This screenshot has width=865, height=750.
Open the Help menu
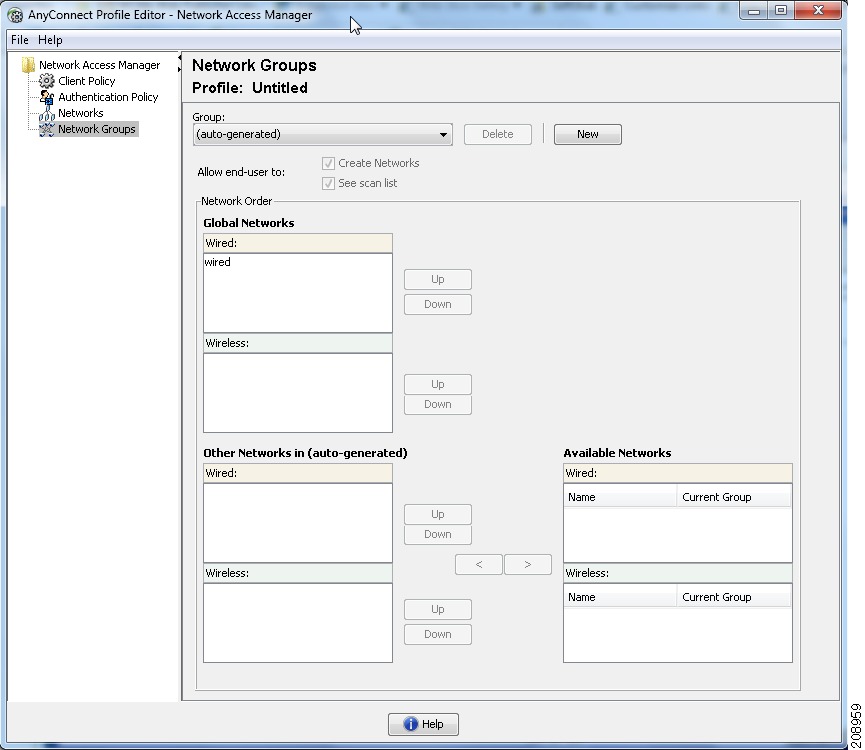click(50, 40)
